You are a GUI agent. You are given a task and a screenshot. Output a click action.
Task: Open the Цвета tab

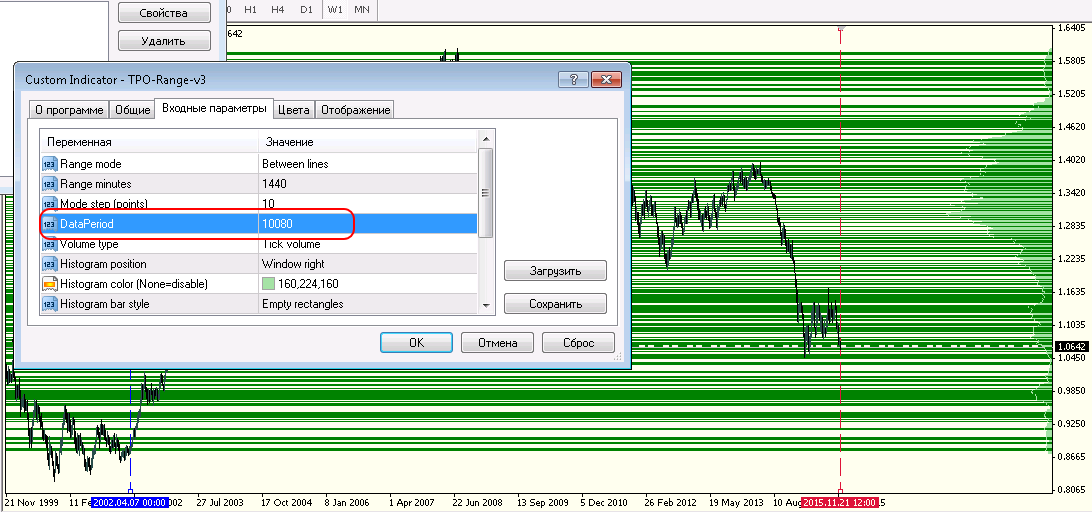tap(294, 110)
